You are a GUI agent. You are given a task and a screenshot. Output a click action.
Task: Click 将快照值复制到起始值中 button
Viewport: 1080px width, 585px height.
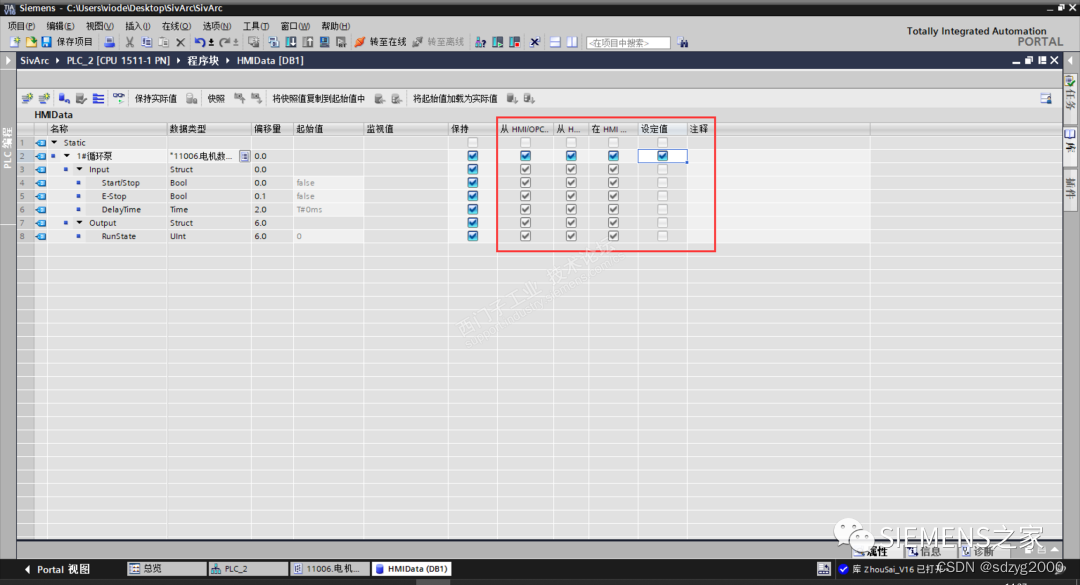(x=318, y=99)
